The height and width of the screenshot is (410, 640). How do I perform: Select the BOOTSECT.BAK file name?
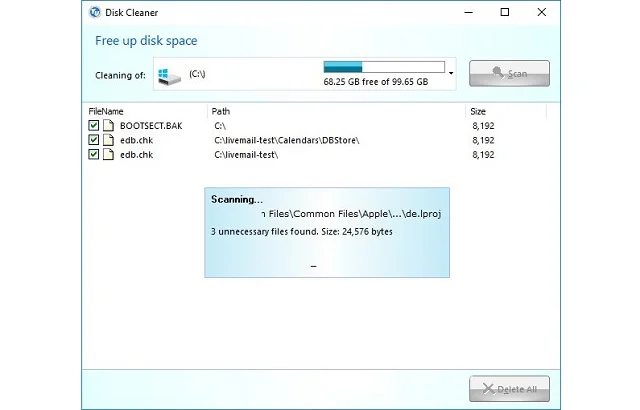[149, 126]
